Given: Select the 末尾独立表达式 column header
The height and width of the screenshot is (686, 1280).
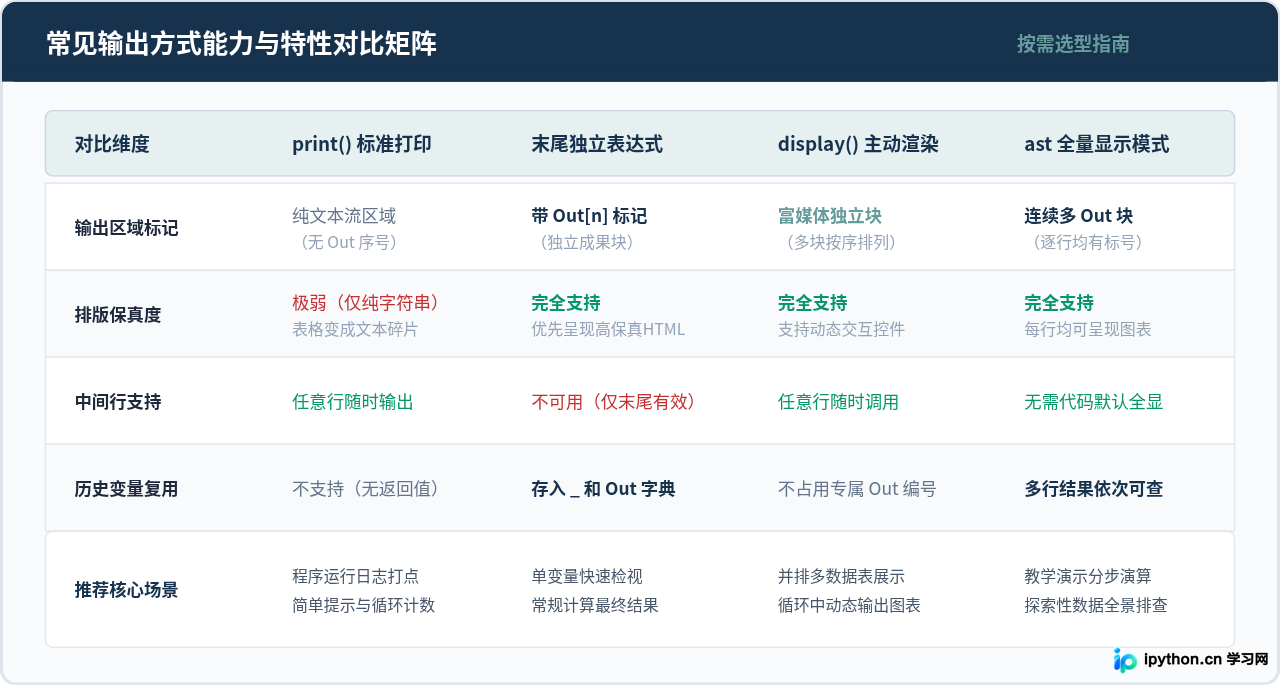Looking at the screenshot, I should pyautogui.click(x=597, y=144).
